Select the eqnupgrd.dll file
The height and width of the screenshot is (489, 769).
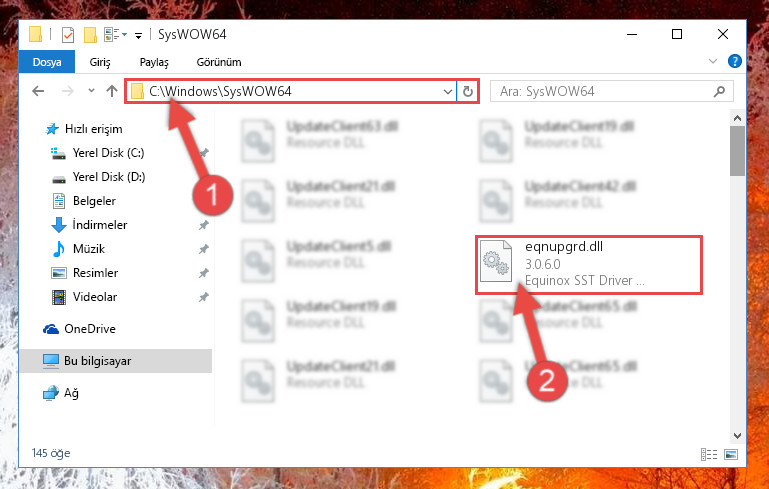coord(589,264)
